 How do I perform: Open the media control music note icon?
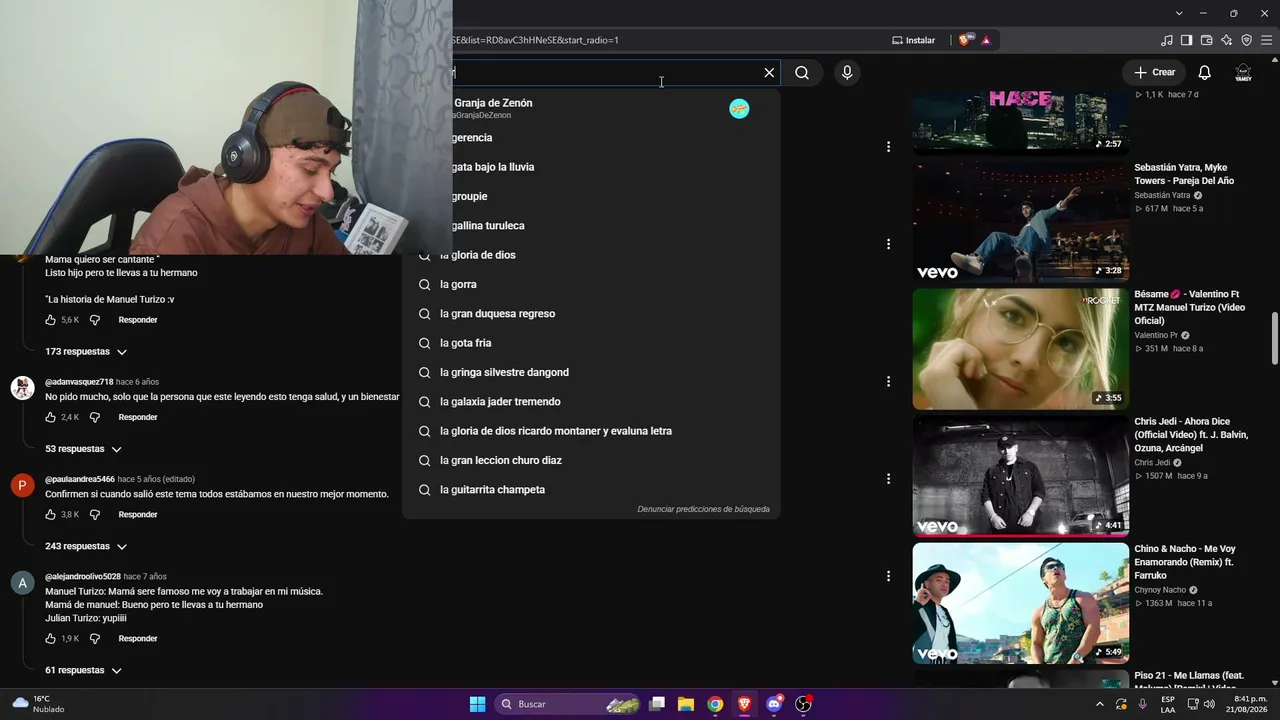[1167, 40]
